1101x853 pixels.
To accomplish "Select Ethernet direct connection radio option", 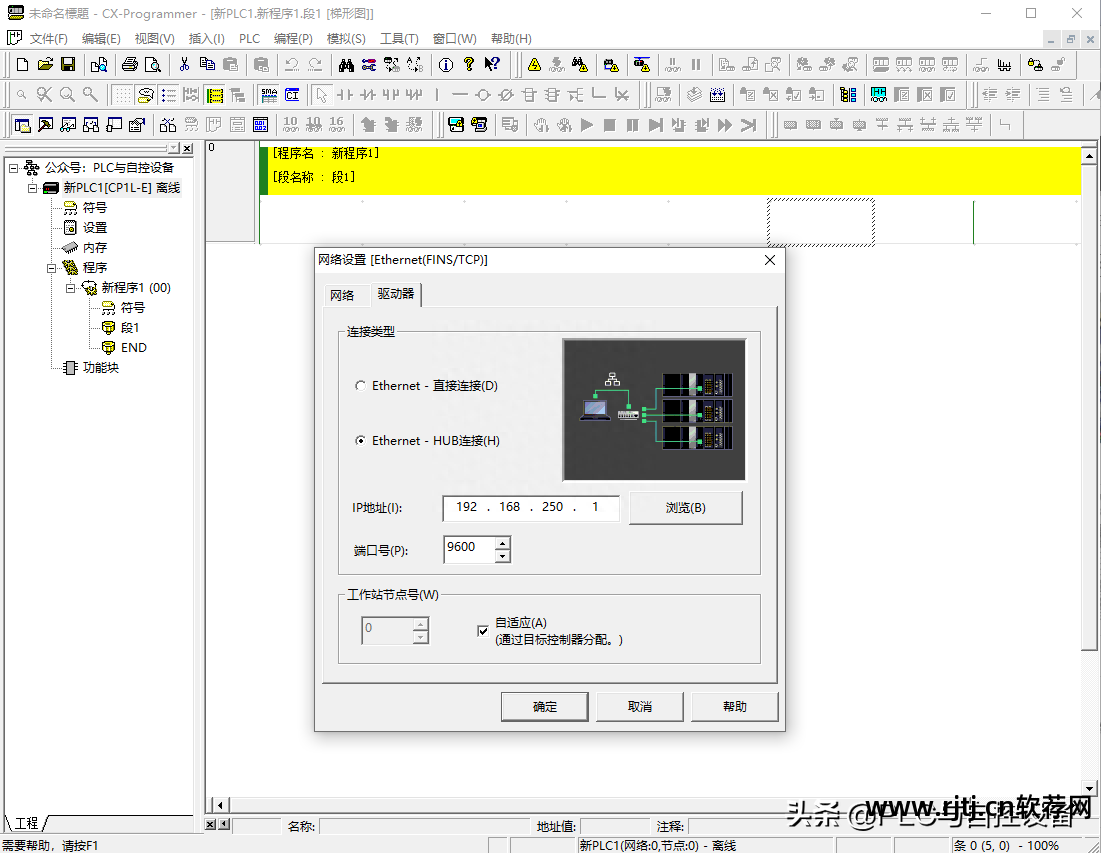I will [x=361, y=386].
